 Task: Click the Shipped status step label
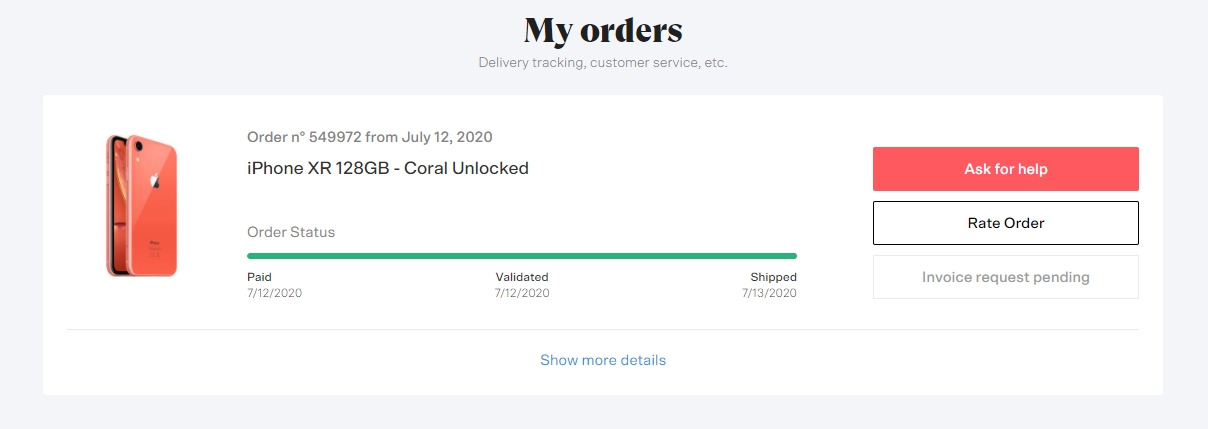click(774, 277)
